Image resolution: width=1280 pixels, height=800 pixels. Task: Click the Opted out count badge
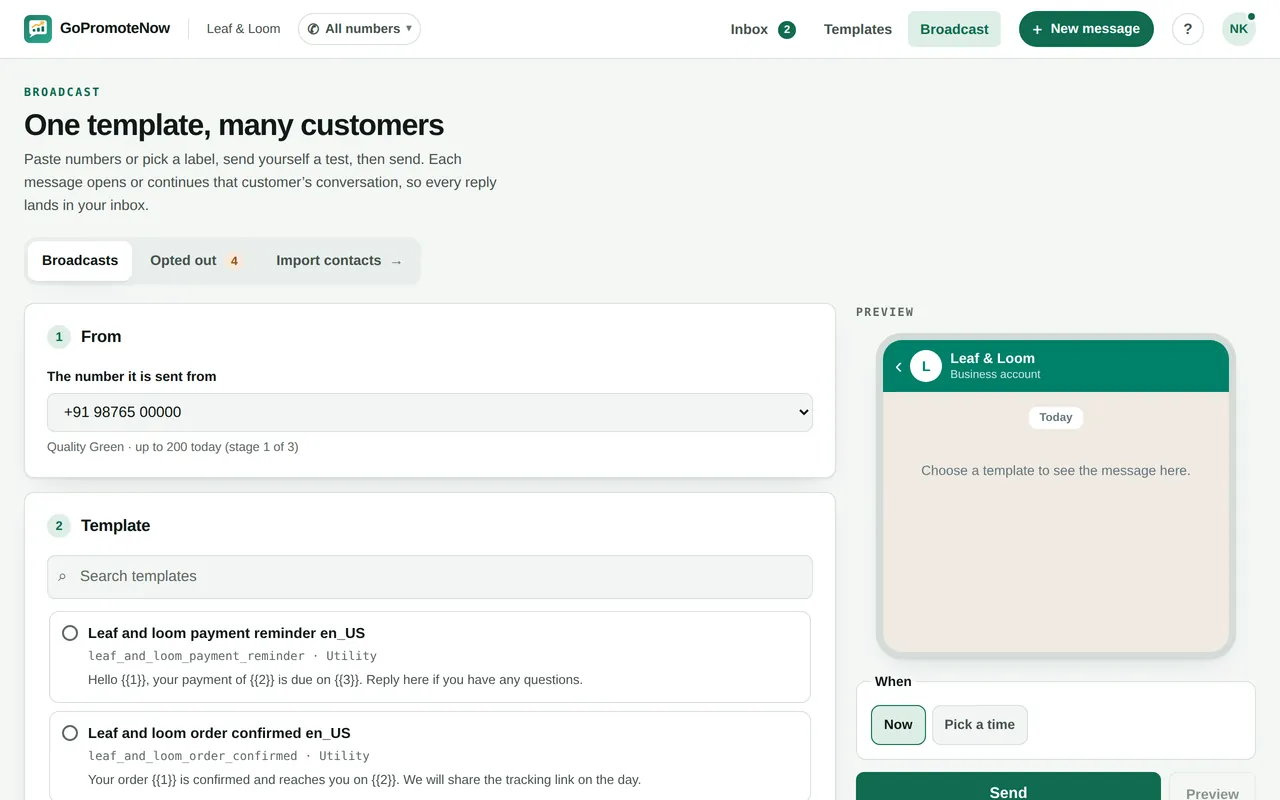[x=234, y=261]
